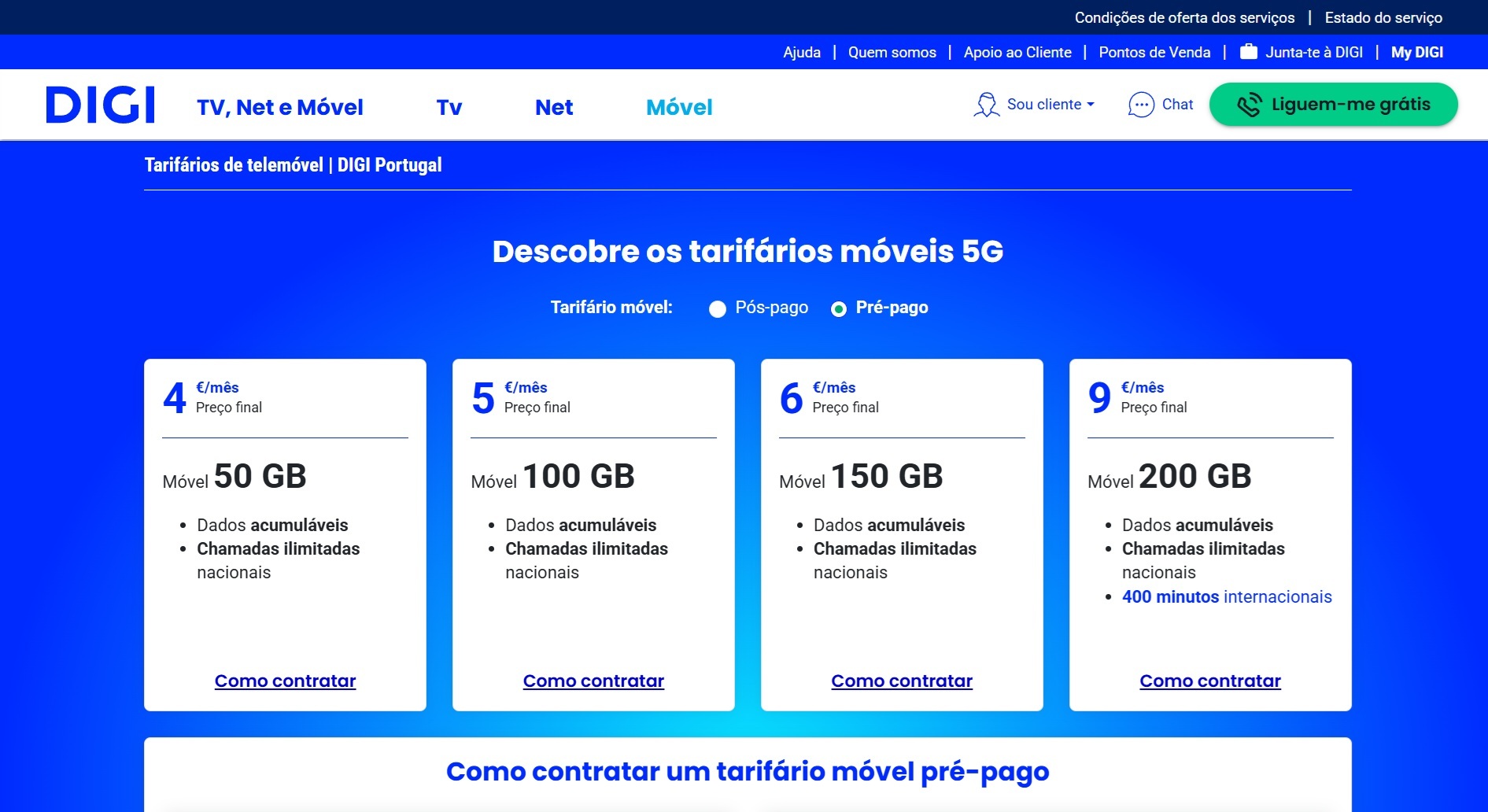The height and width of the screenshot is (812, 1488).
Task: Click Tarifários de telemóvel | DIGI Portugal title
Action: (x=293, y=165)
